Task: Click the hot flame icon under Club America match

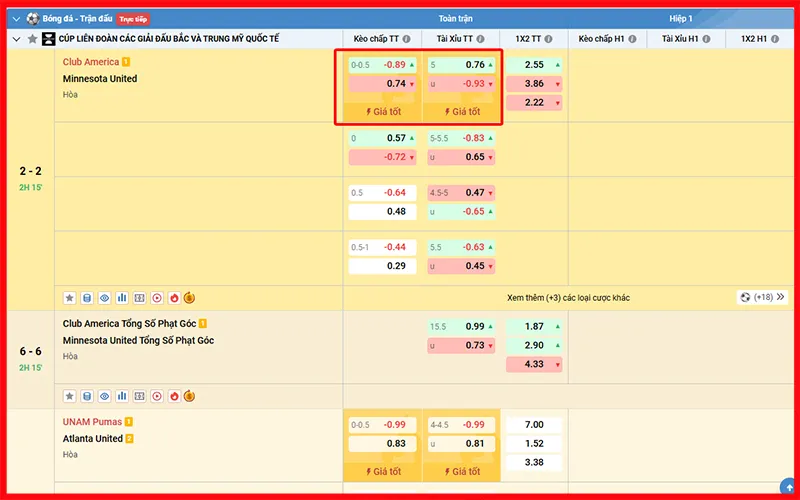Action: point(173,297)
